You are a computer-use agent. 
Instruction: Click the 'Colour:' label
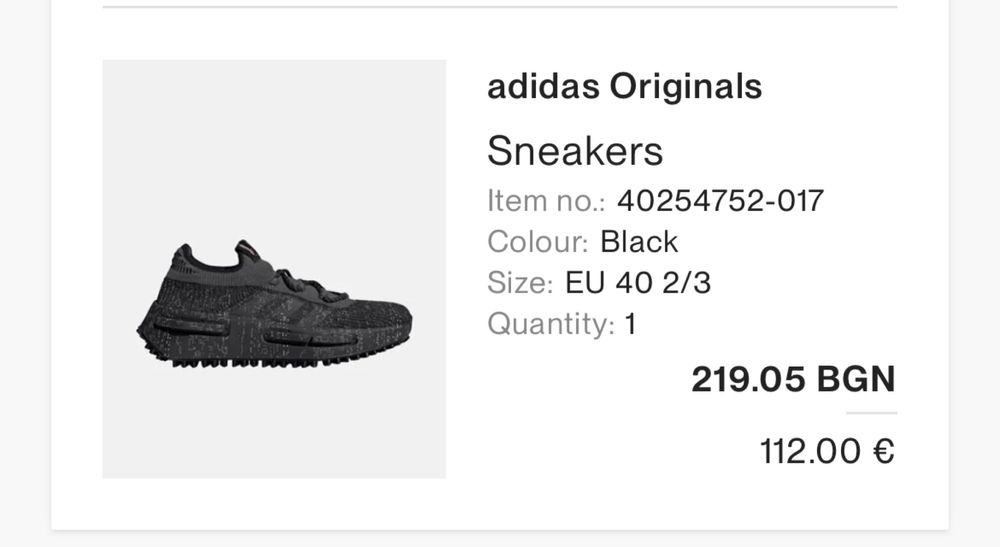(538, 242)
